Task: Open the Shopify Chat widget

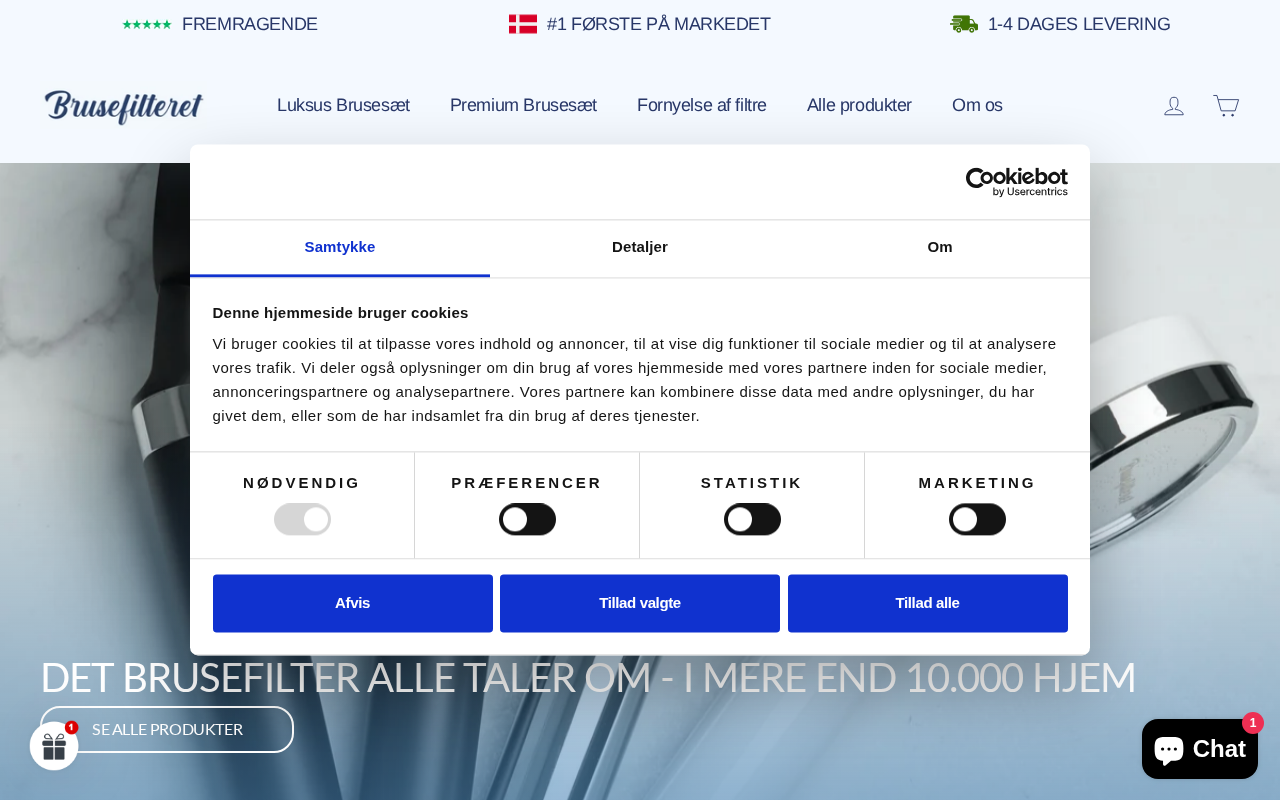Action: [x=1200, y=749]
